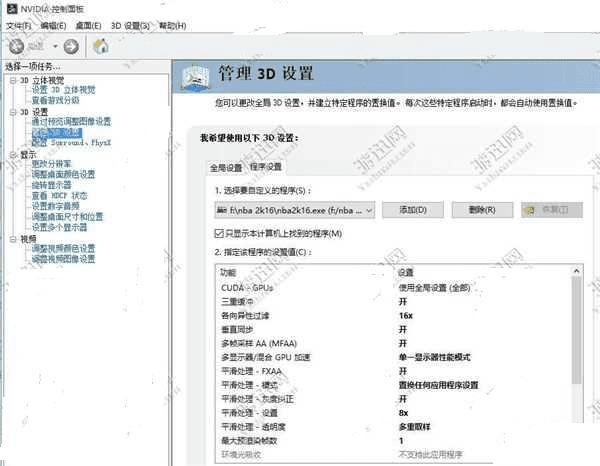Open the 3D 设置 menu
Viewport: 600px width, 466px height.
[130, 26]
